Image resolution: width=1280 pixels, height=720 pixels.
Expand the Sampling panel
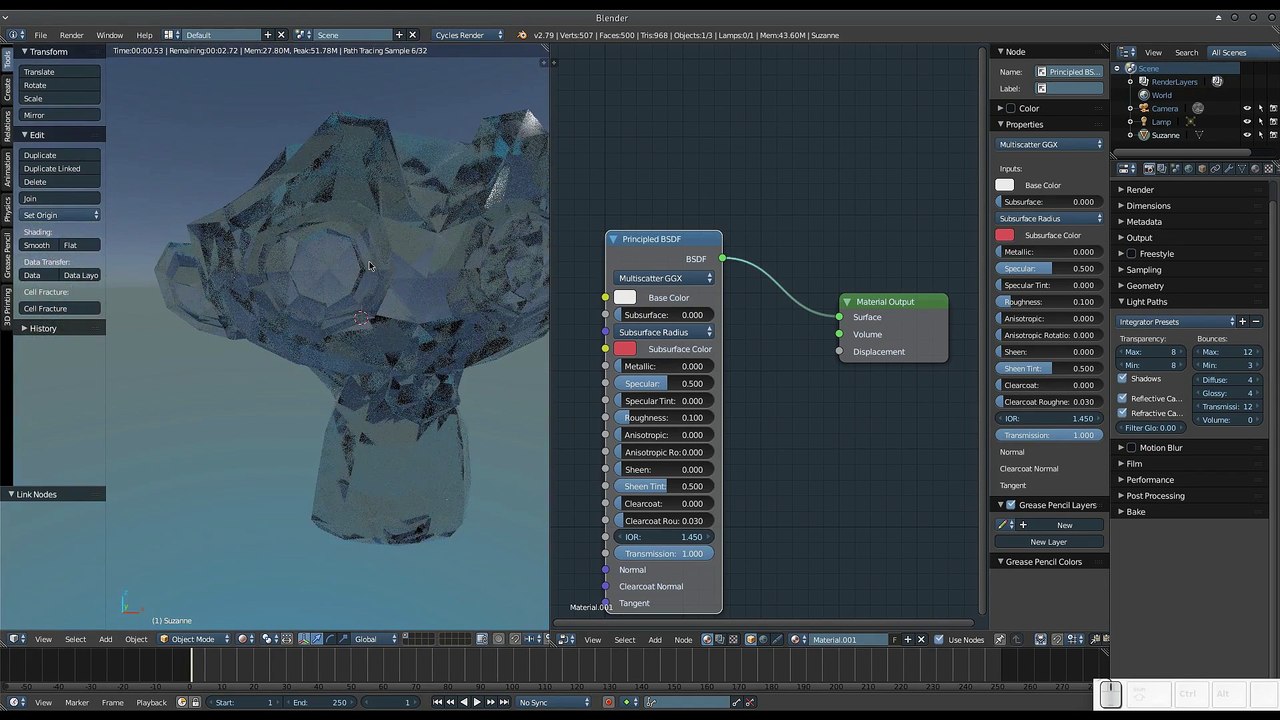[1143, 270]
